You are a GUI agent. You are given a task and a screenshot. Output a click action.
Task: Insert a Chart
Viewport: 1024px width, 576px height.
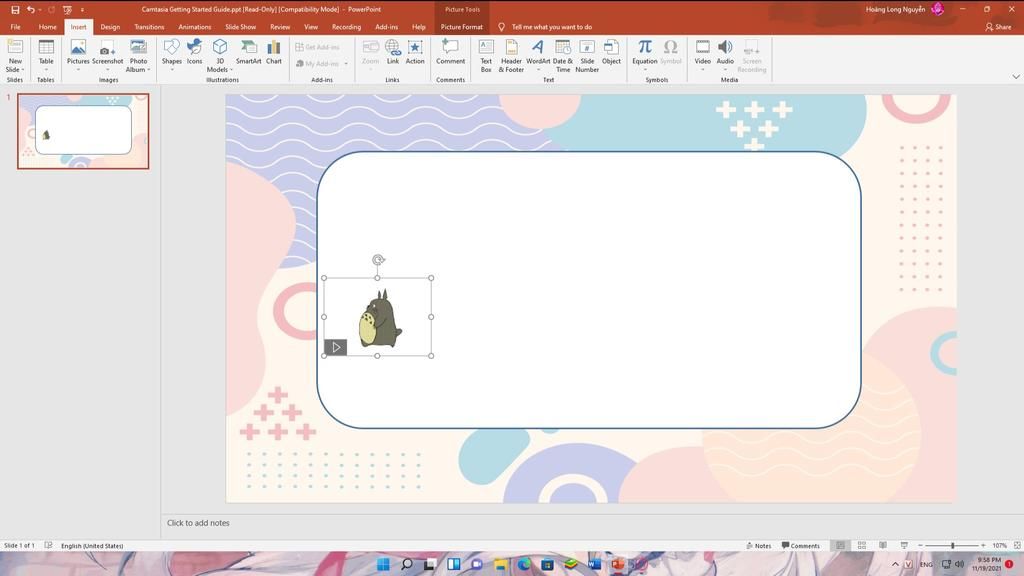pos(274,52)
